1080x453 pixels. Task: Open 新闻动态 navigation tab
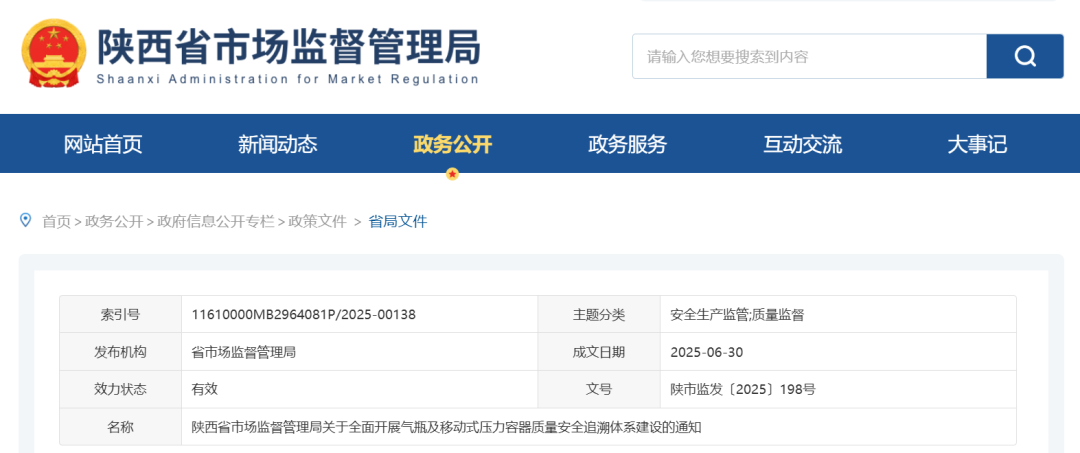(278, 144)
